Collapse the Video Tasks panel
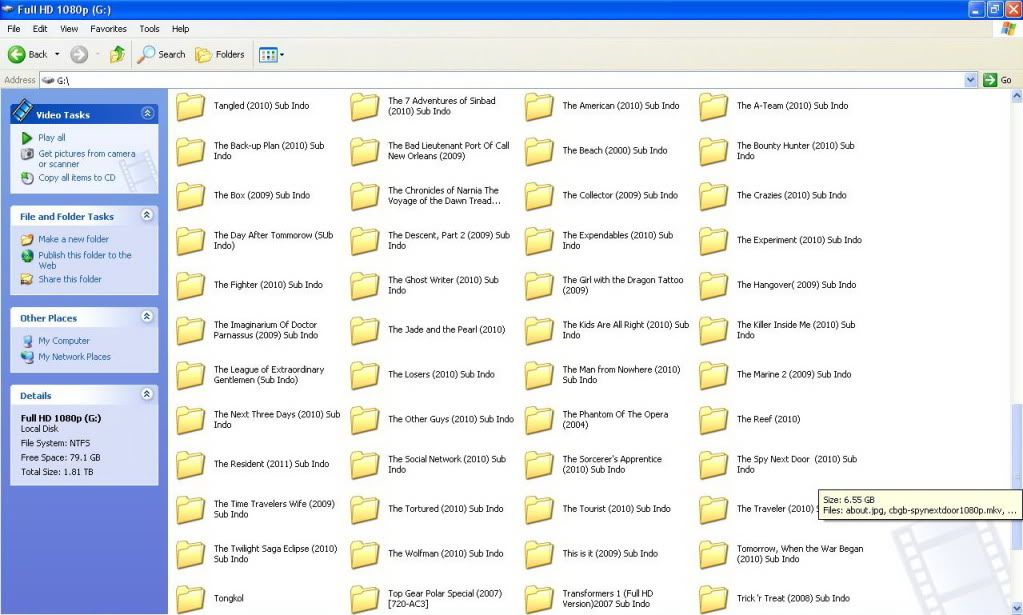Image resolution: width=1023 pixels, height=615 pixels. (147, 113)
